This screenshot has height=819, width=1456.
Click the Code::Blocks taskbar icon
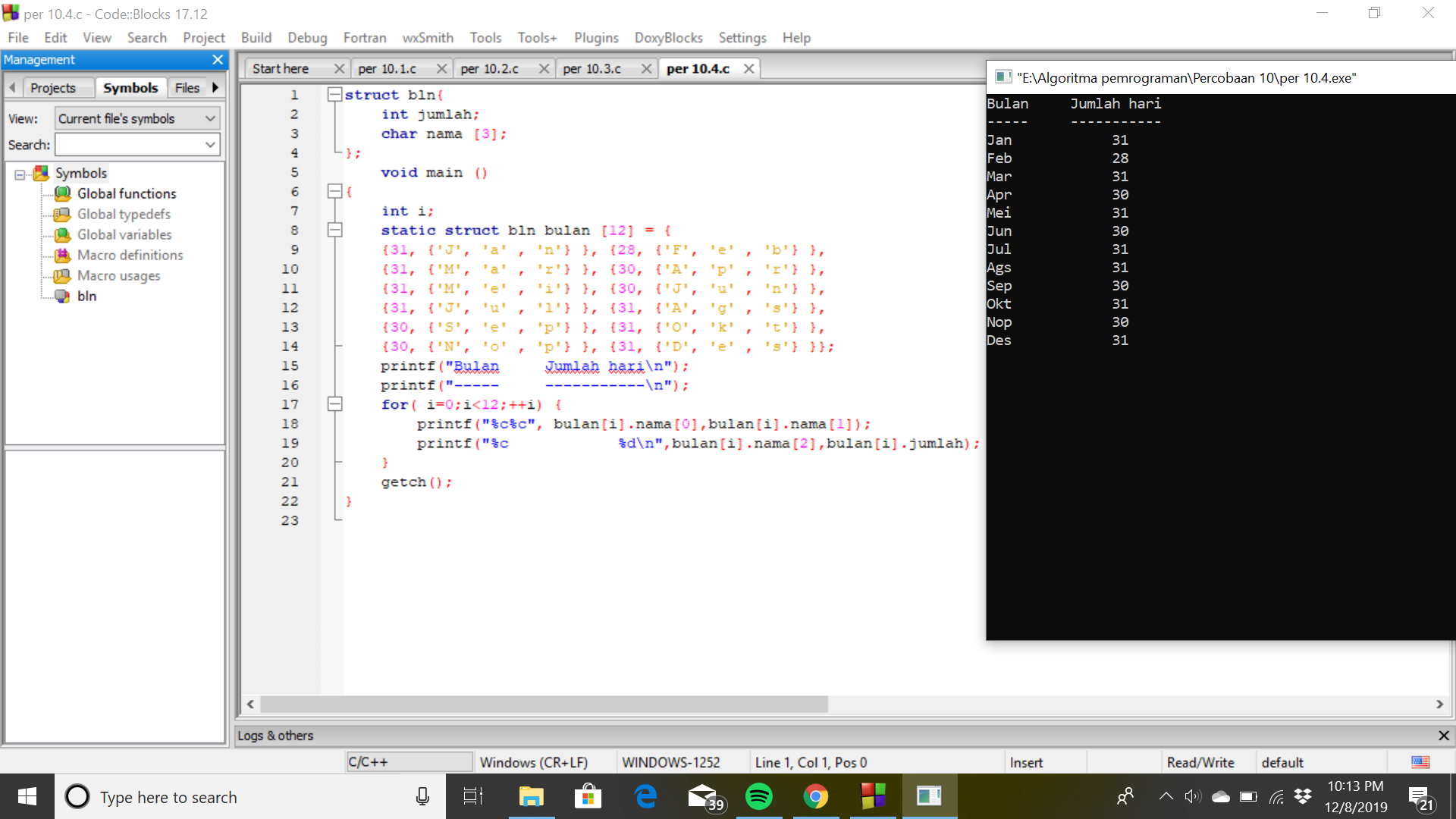point(873,796)
